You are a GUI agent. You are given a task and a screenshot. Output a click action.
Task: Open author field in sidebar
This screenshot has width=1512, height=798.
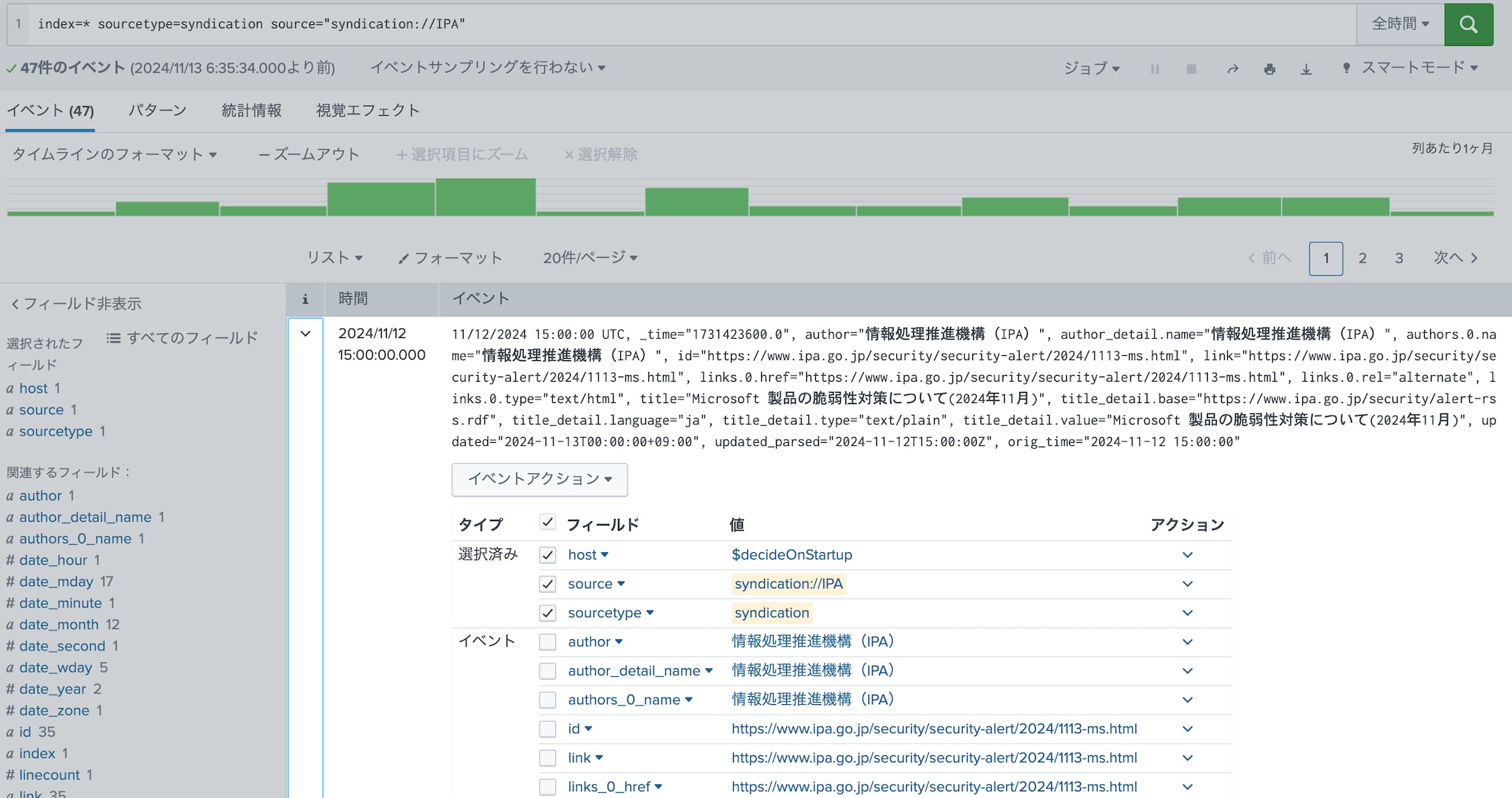click(x=41, y=496)
